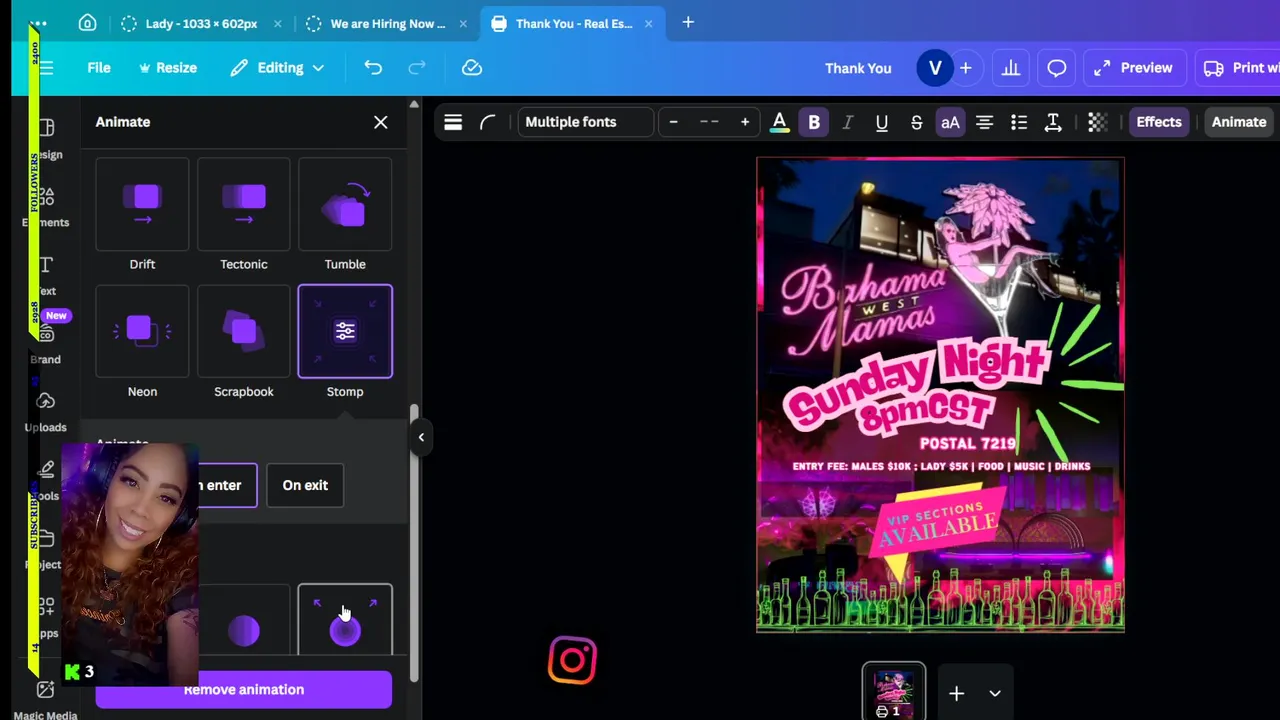Switch to We are Hiring Now tab
1280x720 pixels.
[387, 23]
